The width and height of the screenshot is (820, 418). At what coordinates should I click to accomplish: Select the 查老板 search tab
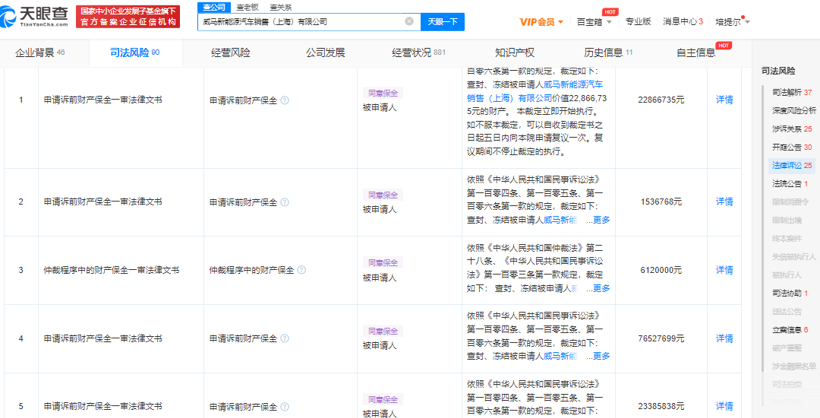[x=247, y=7]
